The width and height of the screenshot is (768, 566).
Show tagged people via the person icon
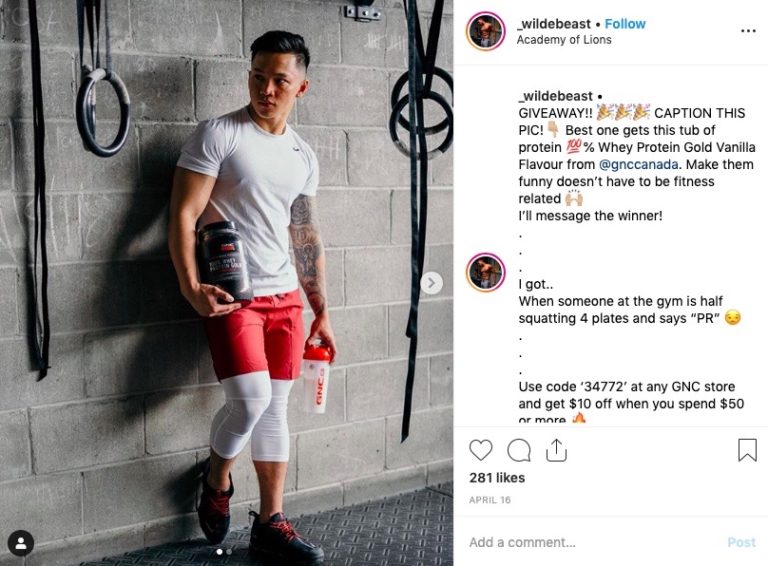tap(21, 543)
